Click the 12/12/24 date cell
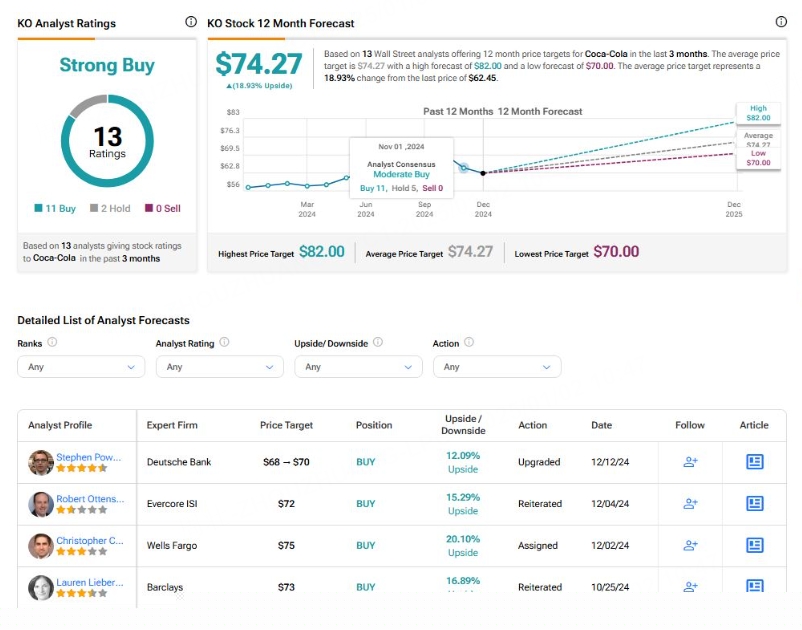 click(x=610, y=462)
